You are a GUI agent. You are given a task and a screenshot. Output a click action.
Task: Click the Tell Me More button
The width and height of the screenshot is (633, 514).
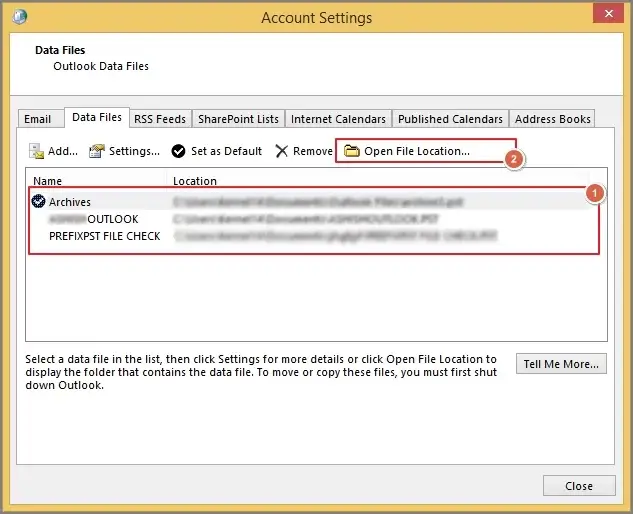[x=561, y=364]
